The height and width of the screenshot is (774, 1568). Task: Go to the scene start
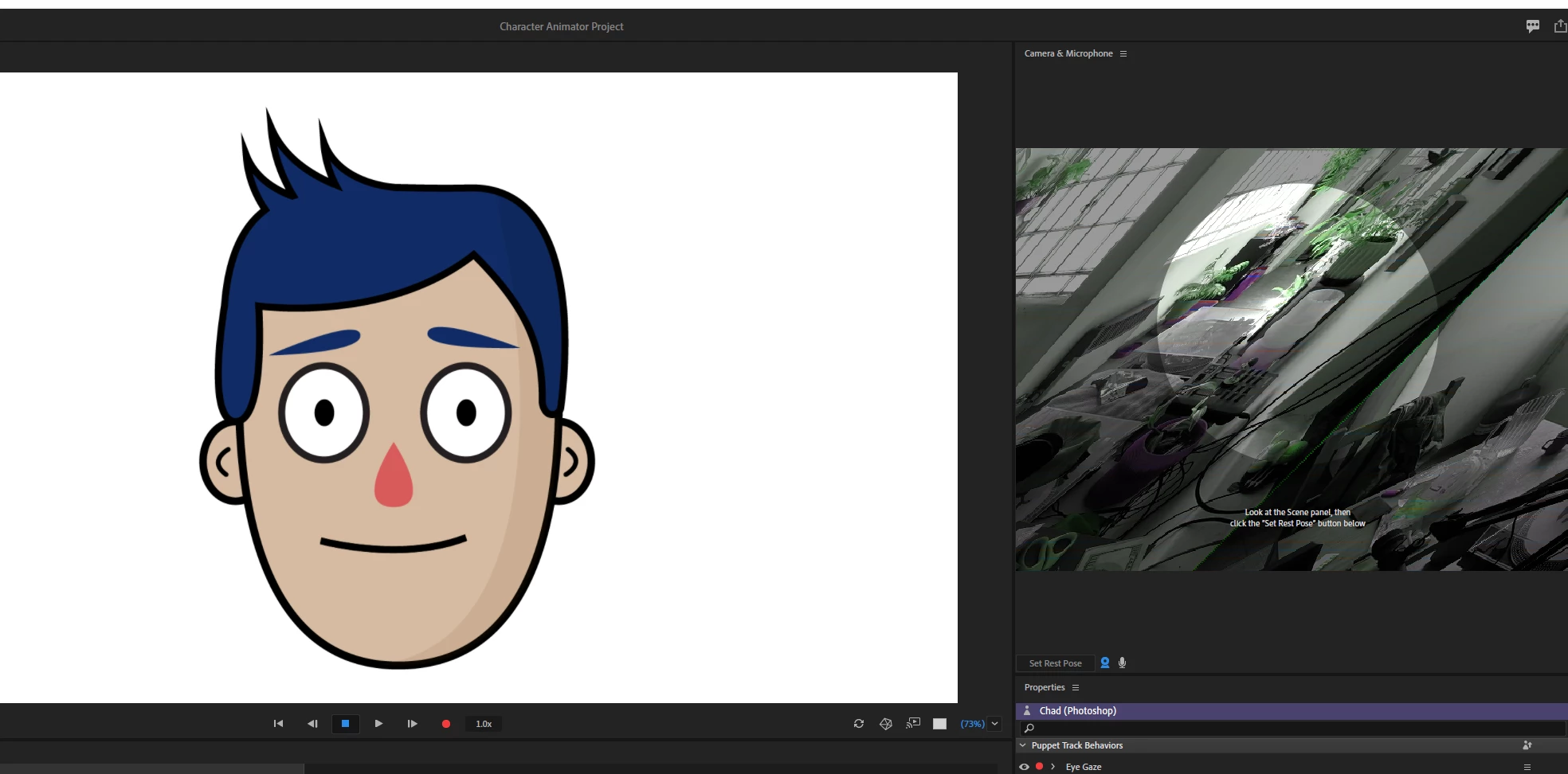coord(278,724)
